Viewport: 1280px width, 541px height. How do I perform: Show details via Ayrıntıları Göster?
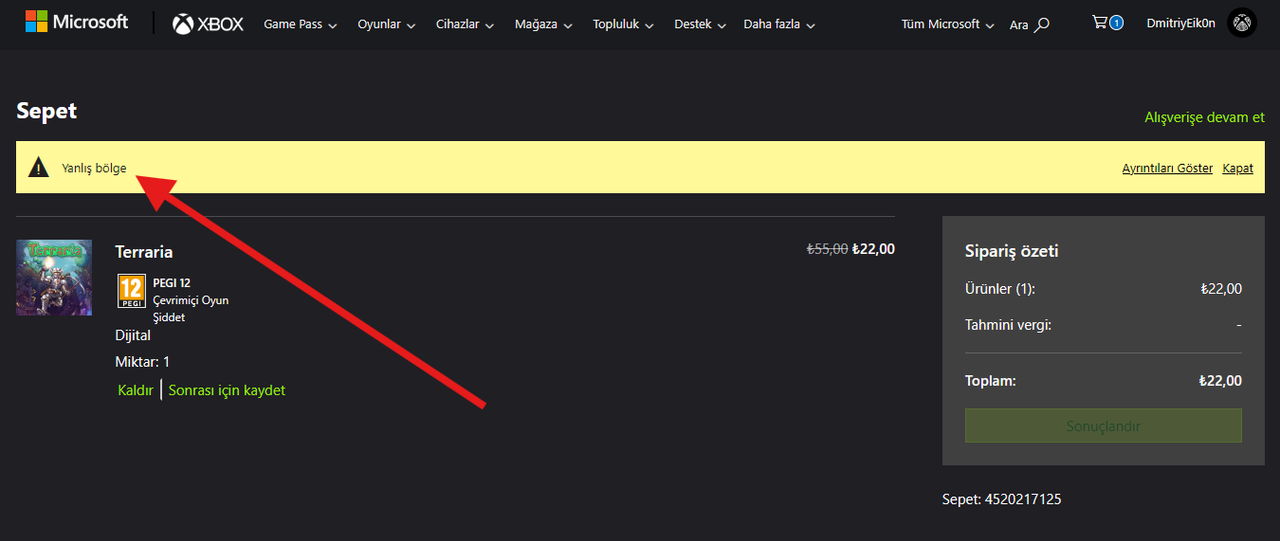(x=1167, y=168)
